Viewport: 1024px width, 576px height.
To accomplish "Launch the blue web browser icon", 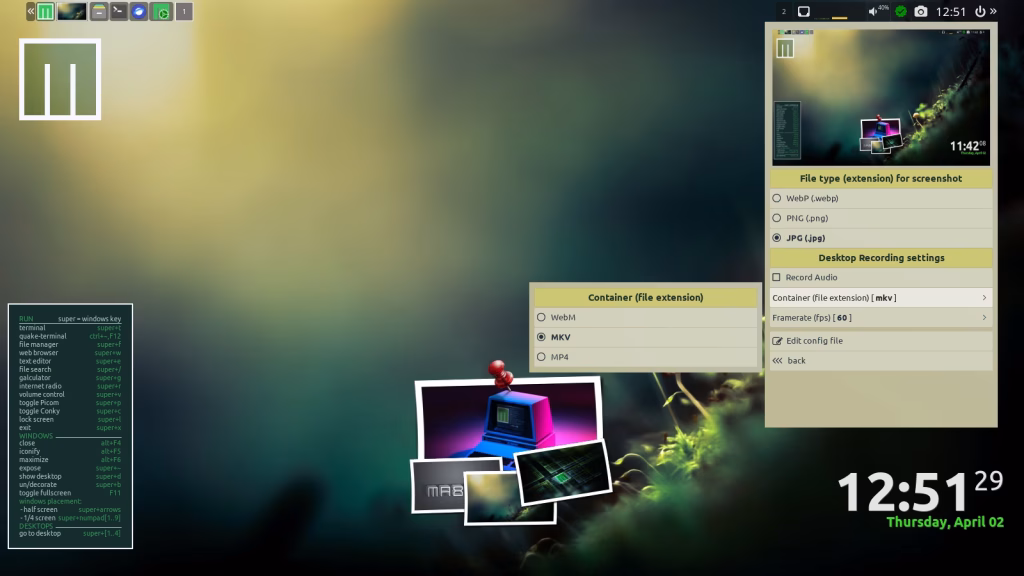I will click(139, 12).
